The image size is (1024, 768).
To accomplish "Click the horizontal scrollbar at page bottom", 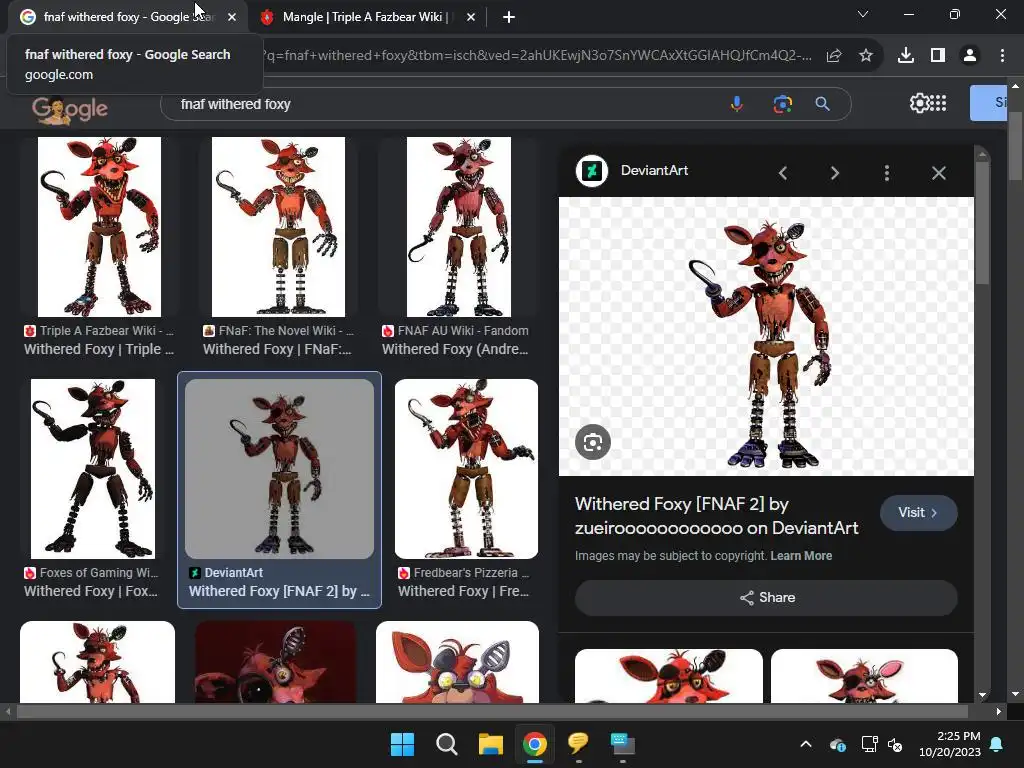I will click(x=492, y=711).
